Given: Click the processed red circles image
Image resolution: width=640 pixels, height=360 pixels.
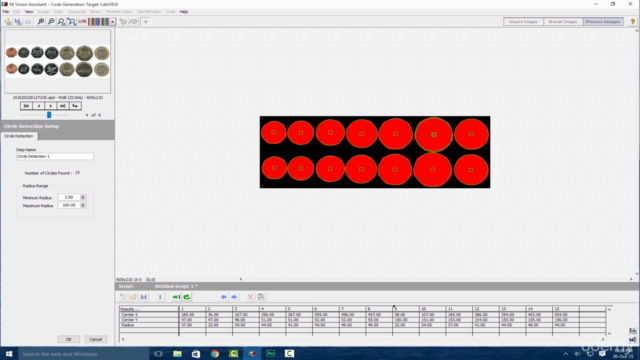Looking at the screenshot, I should [x=375, y=152].
